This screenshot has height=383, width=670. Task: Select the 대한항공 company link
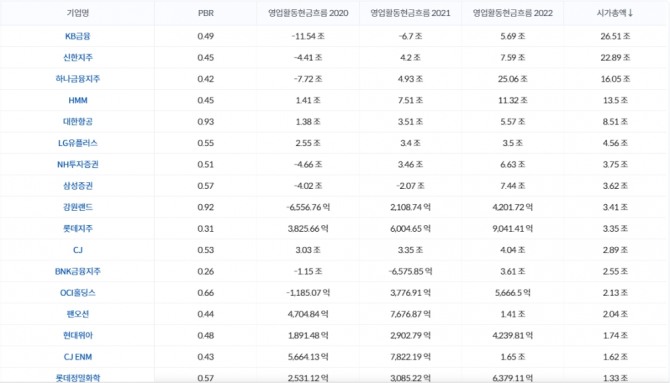point(78,121)
